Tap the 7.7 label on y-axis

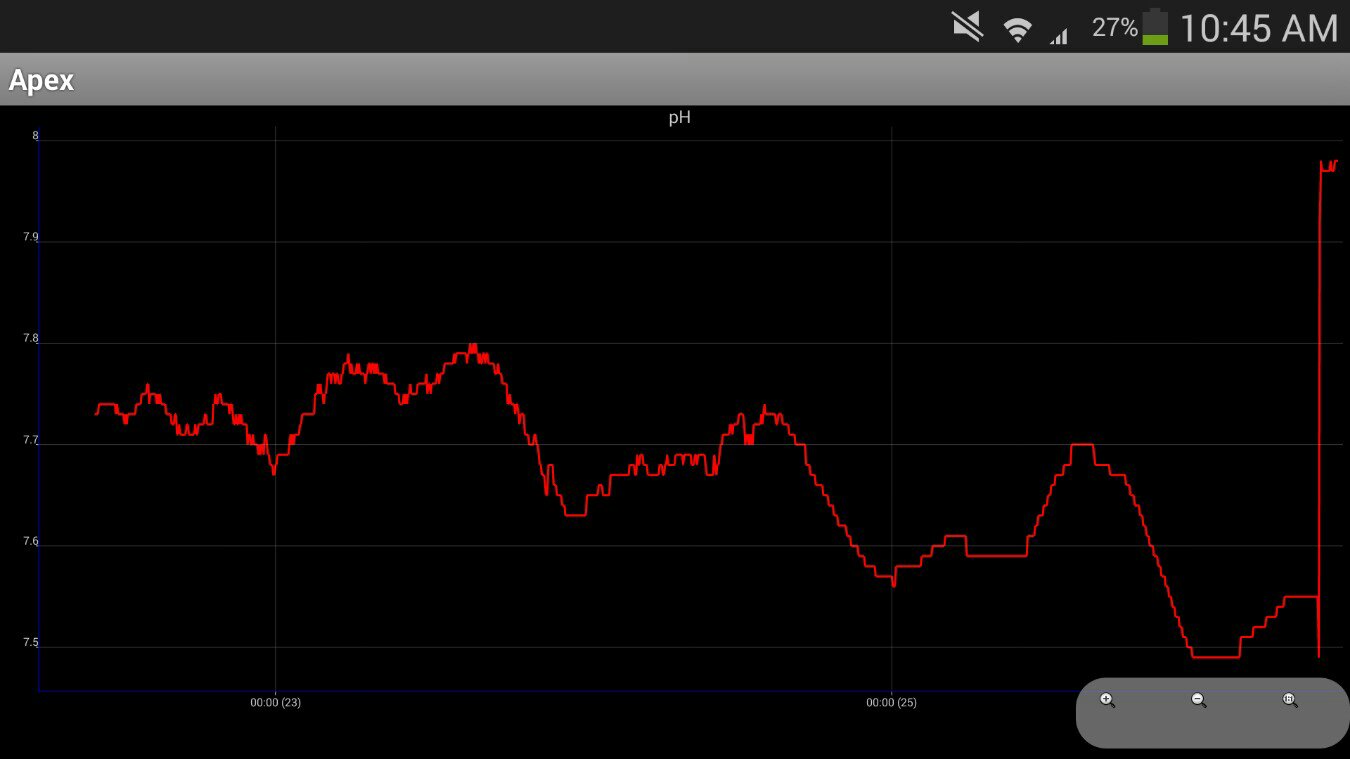tap(30, 440)
